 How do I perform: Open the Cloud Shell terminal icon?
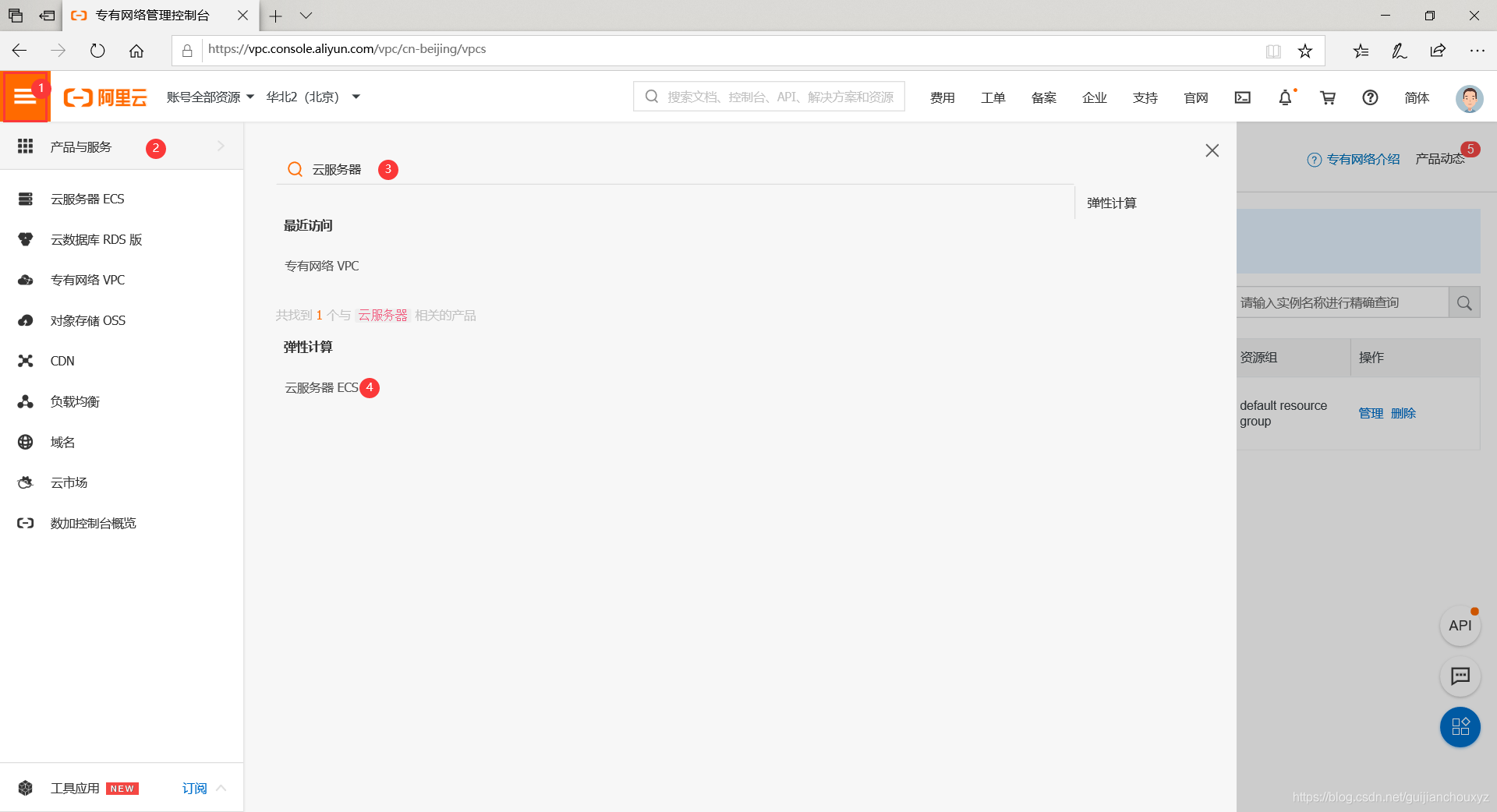click(x=1243, y=97)
